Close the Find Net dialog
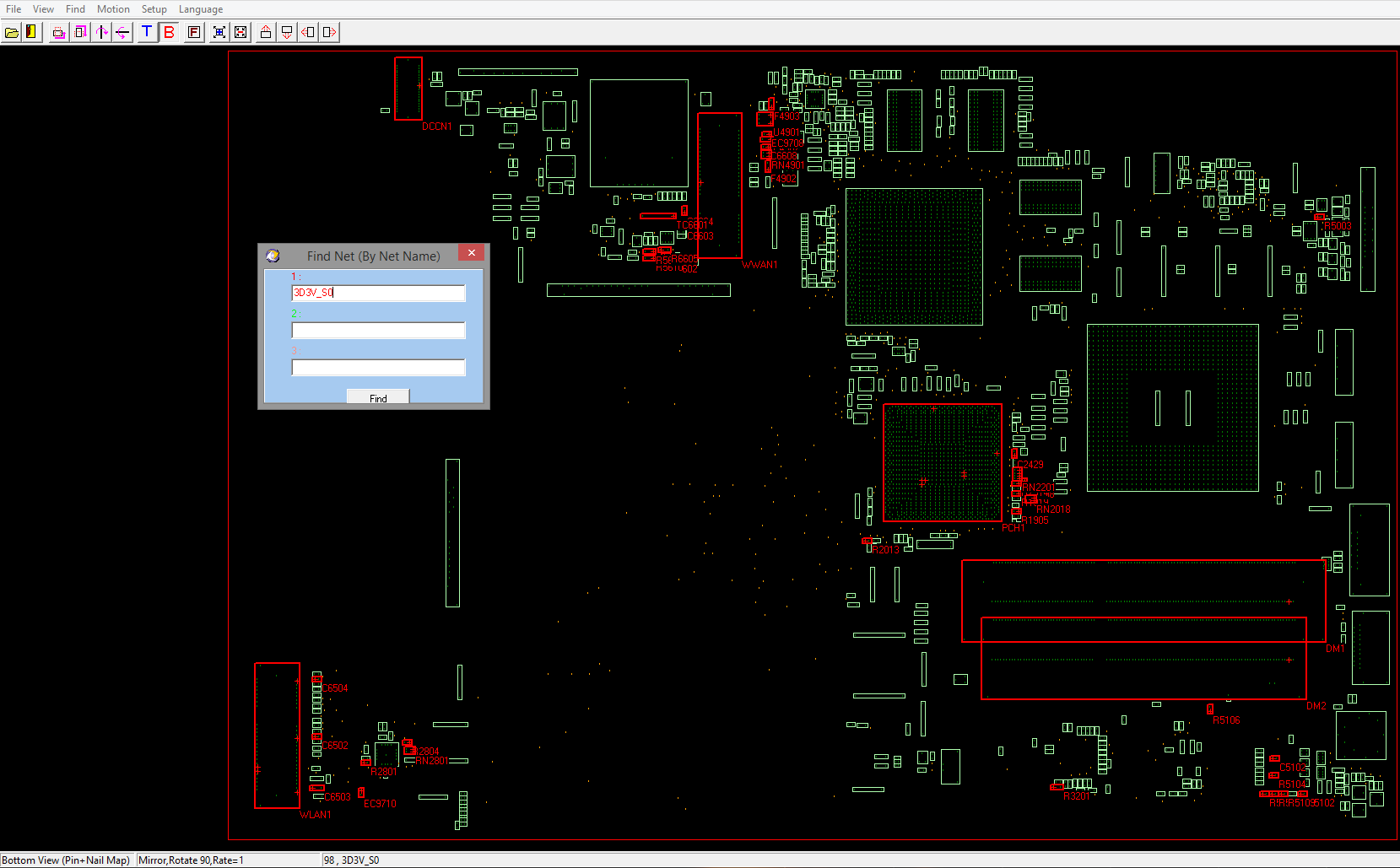 click(x=472, y=253)
